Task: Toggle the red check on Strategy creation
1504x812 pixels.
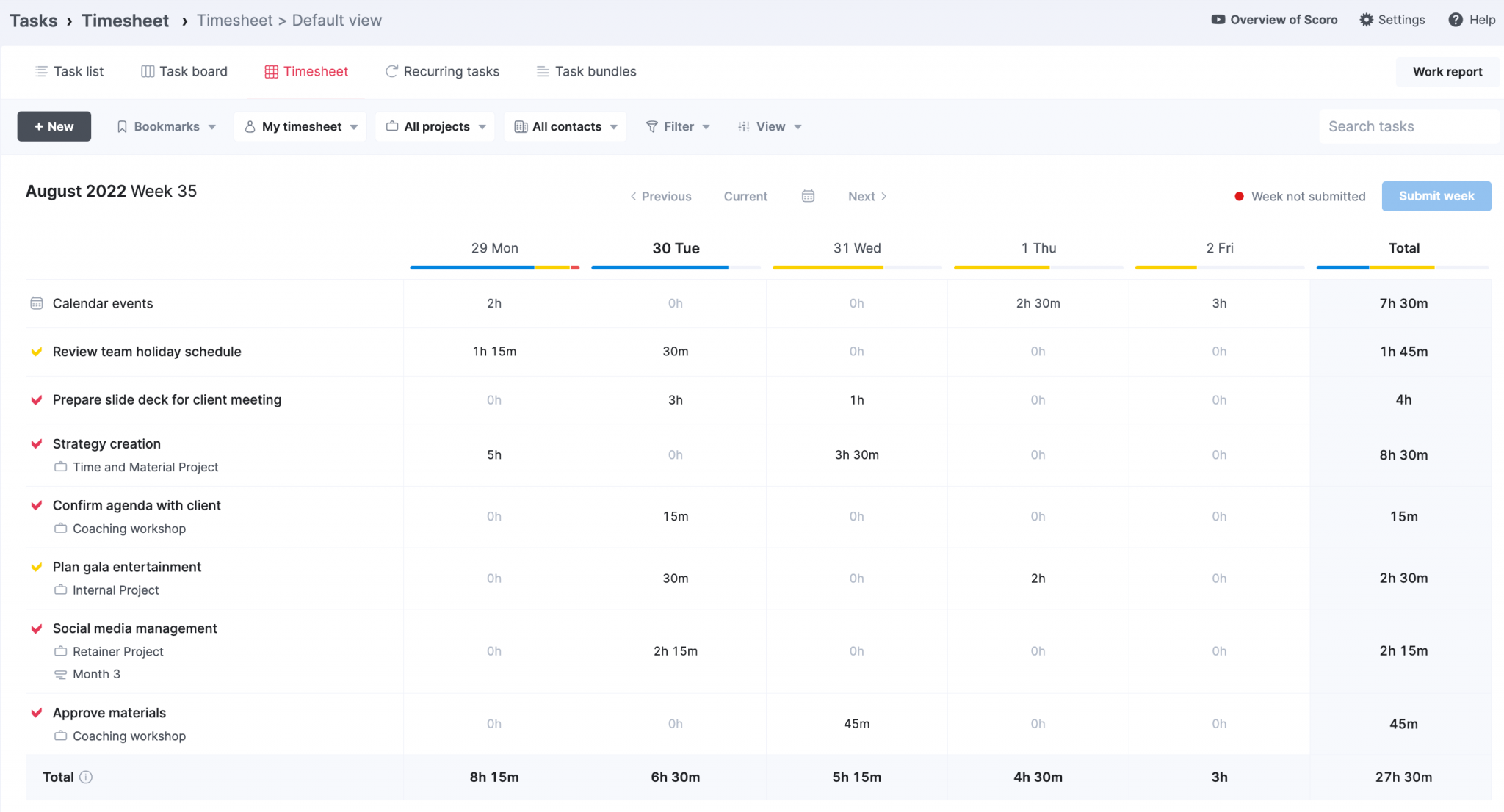Action: pyautogui.click(x=37, y=443)
